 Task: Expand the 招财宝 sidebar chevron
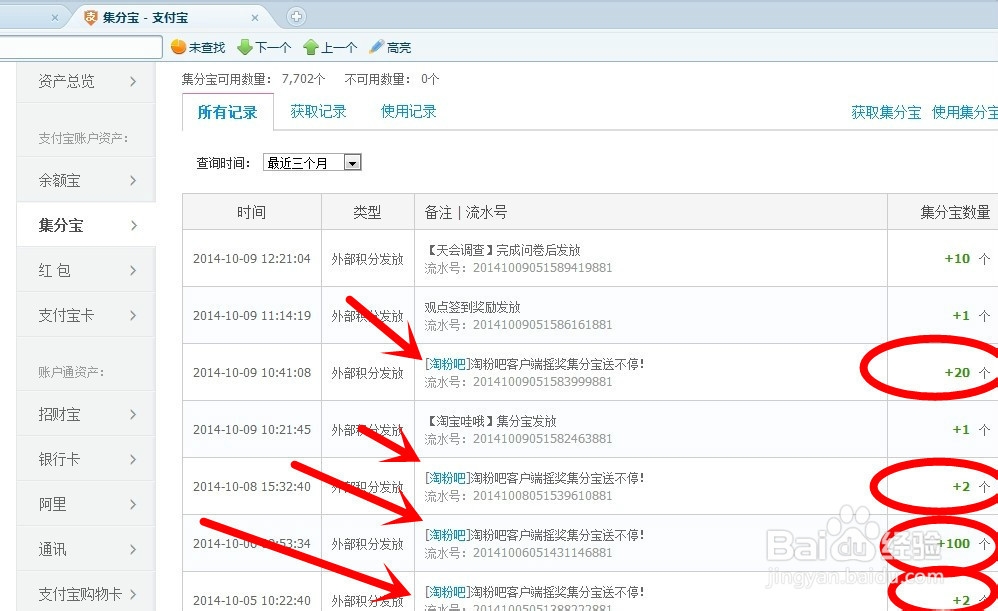pos(133,415)
